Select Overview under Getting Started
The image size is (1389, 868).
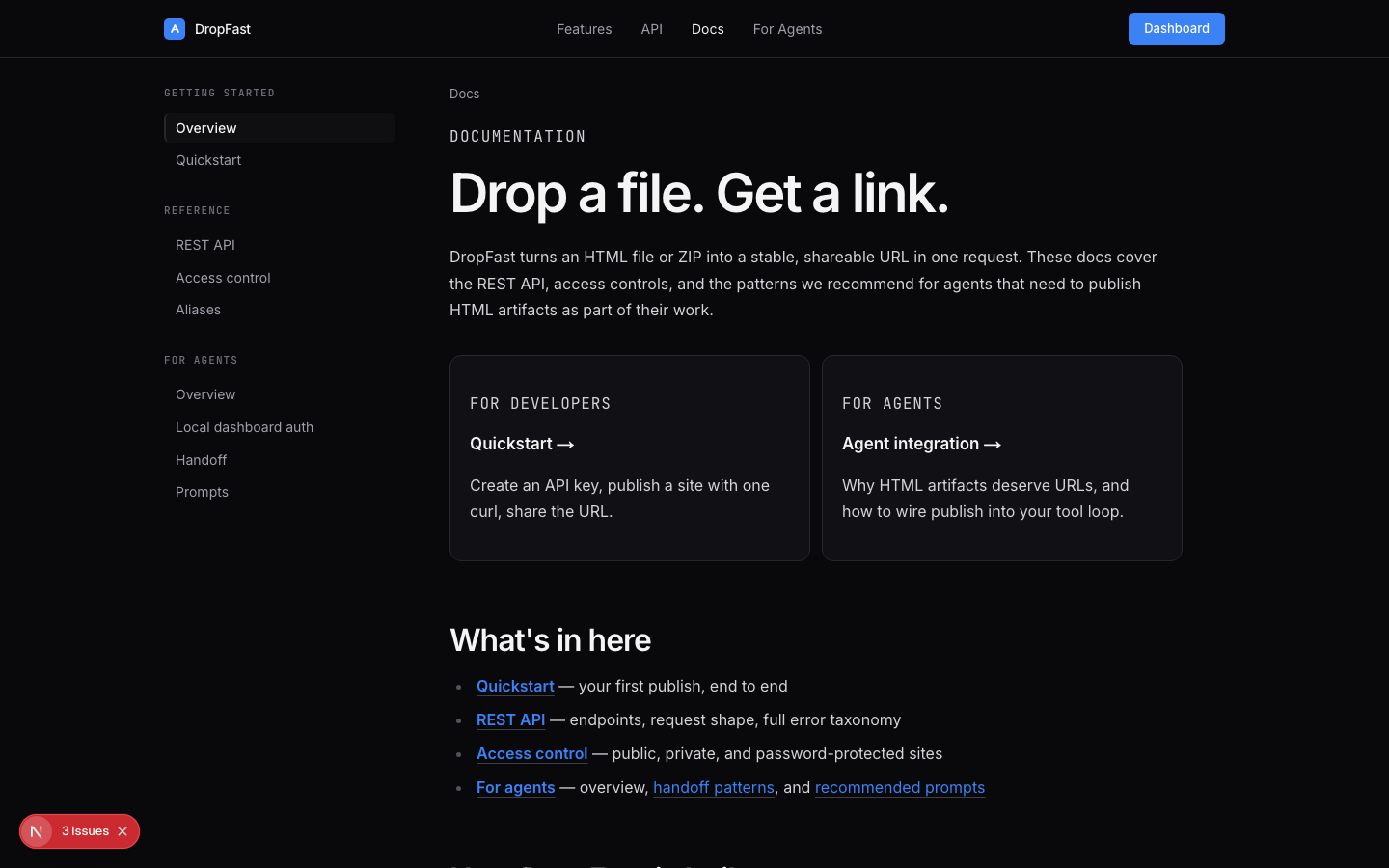coord(280,128)
